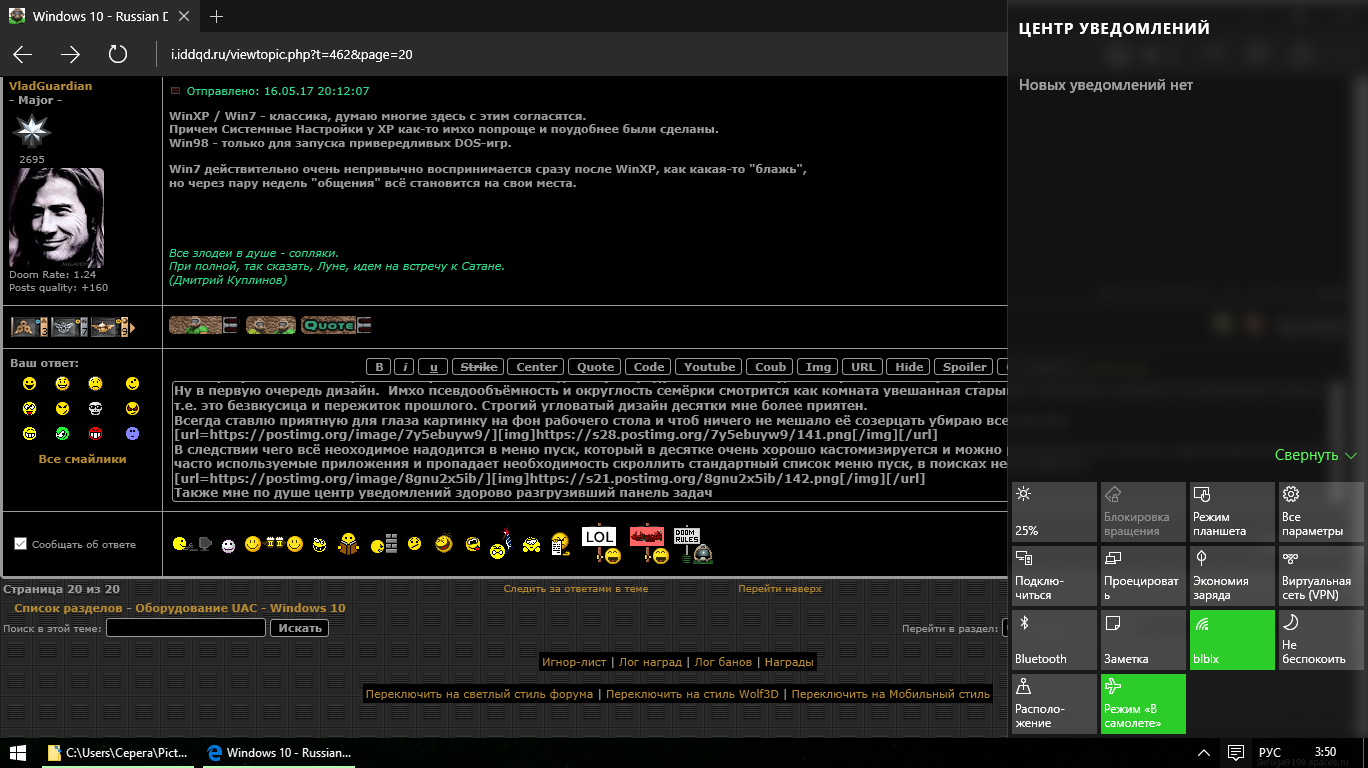This screenshot has width=1368, height=768.
Task: Click the URL BBCode button
Action: click(x=864, y=367)
